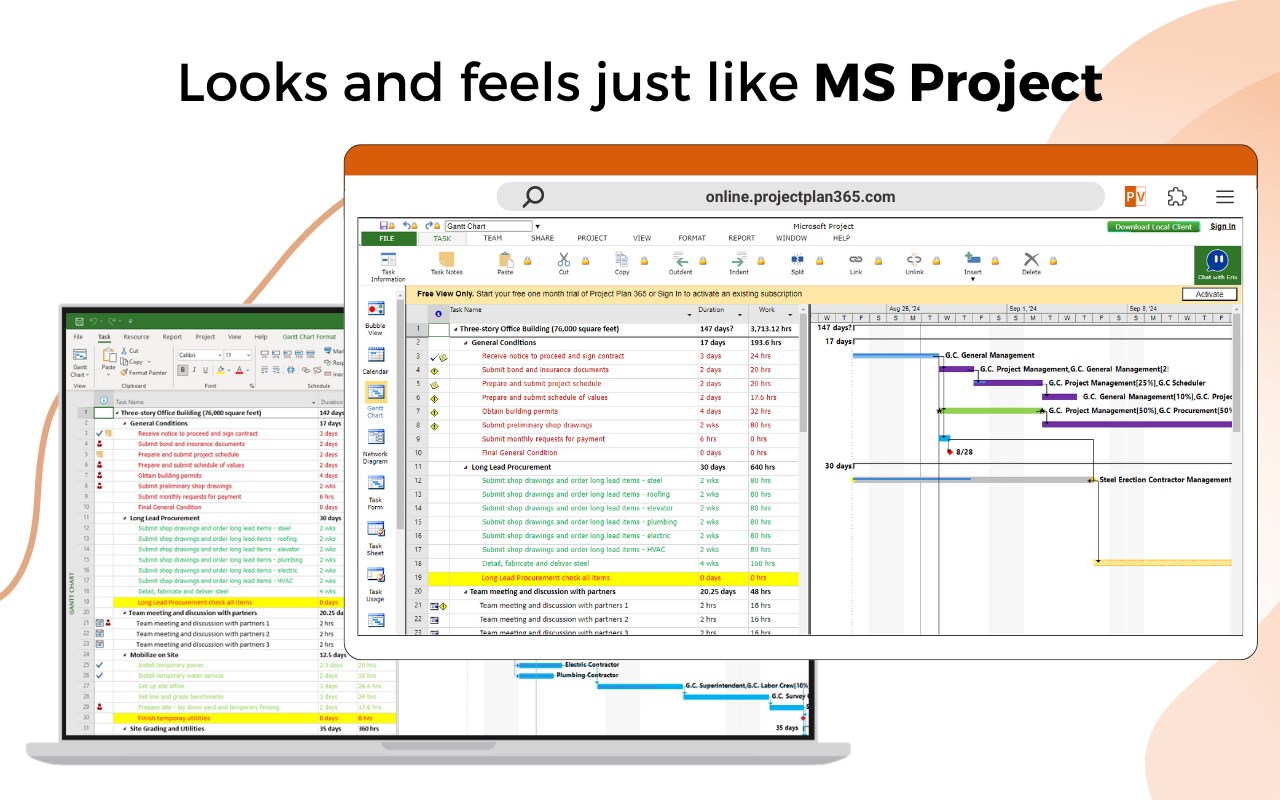Click the vertical scrollbar of task table

pos(802,375)
